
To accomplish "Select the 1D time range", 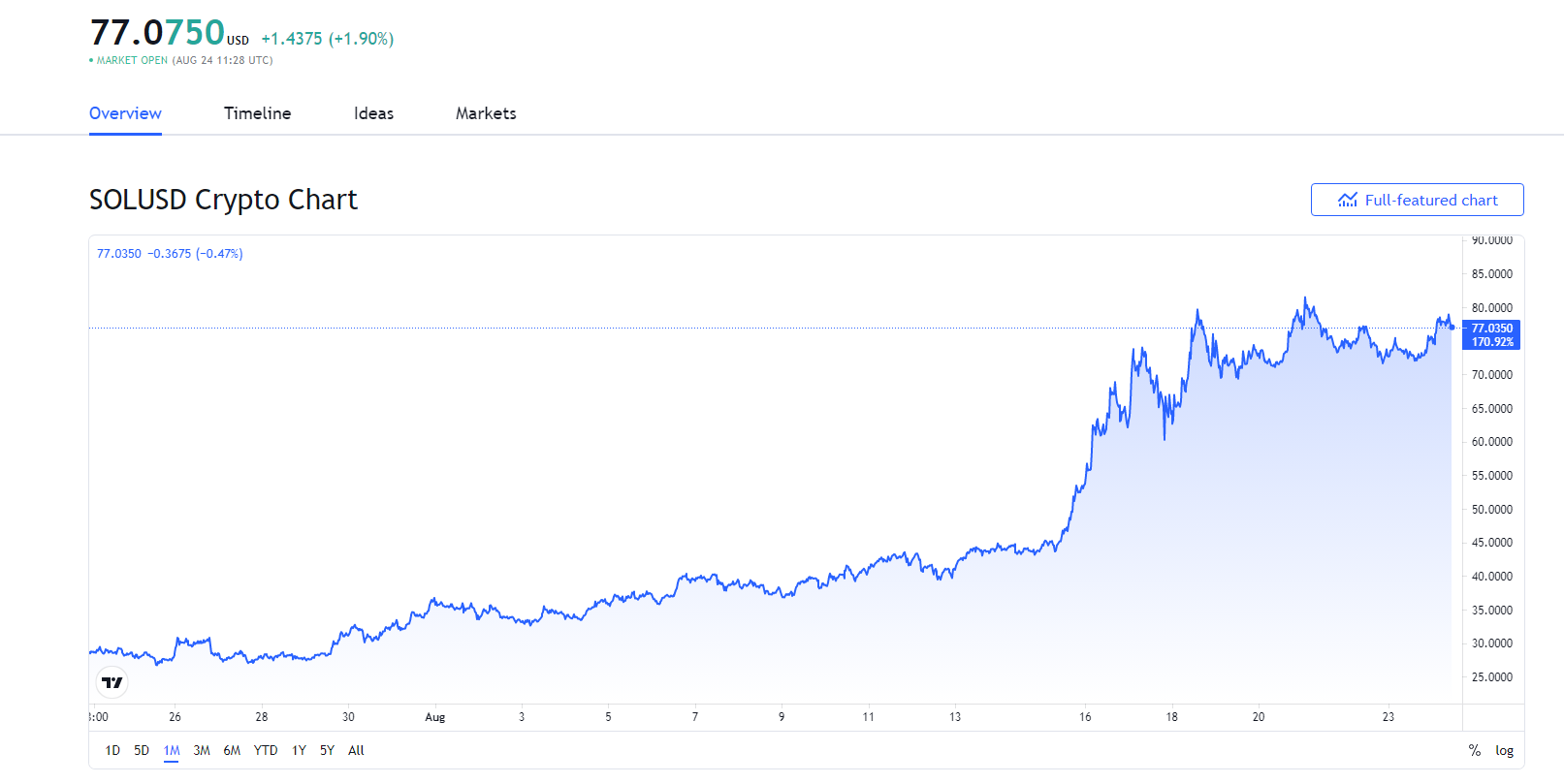I will 112,750.
